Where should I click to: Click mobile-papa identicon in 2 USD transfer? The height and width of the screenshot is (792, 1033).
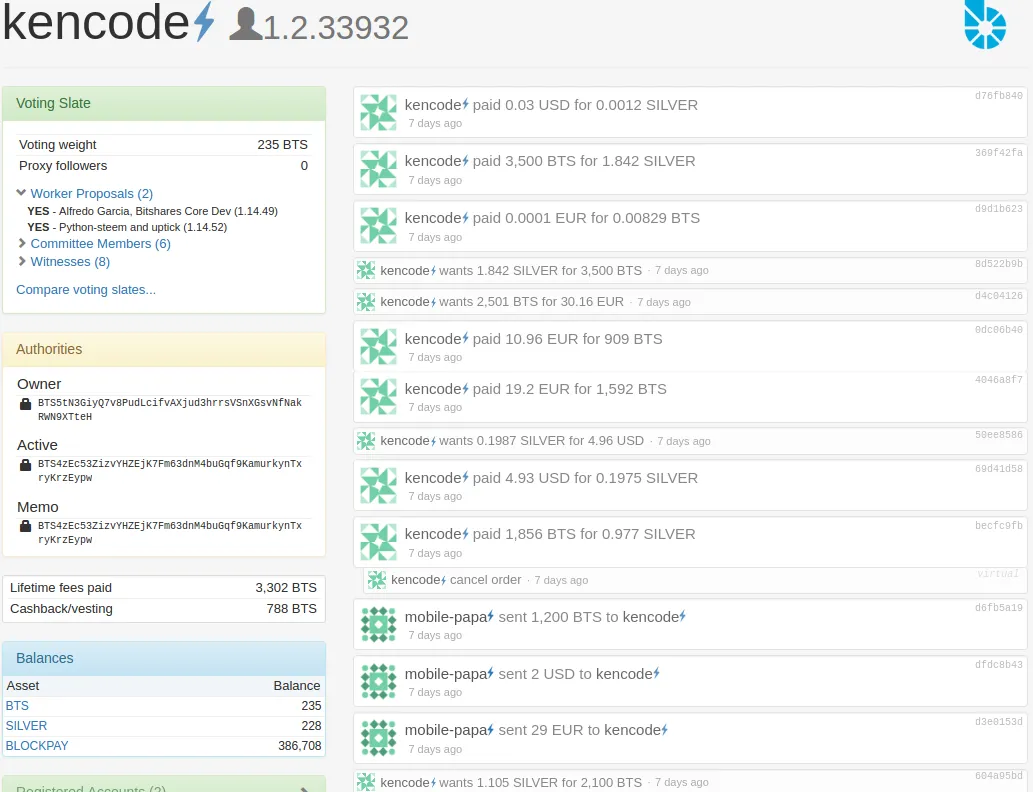379,681
